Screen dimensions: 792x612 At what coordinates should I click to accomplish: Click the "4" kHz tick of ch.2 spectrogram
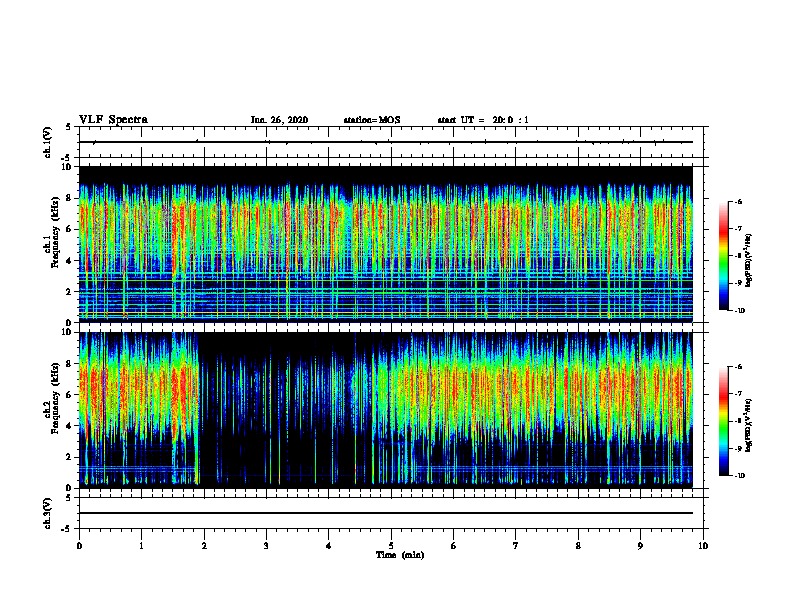pos(69,426)
